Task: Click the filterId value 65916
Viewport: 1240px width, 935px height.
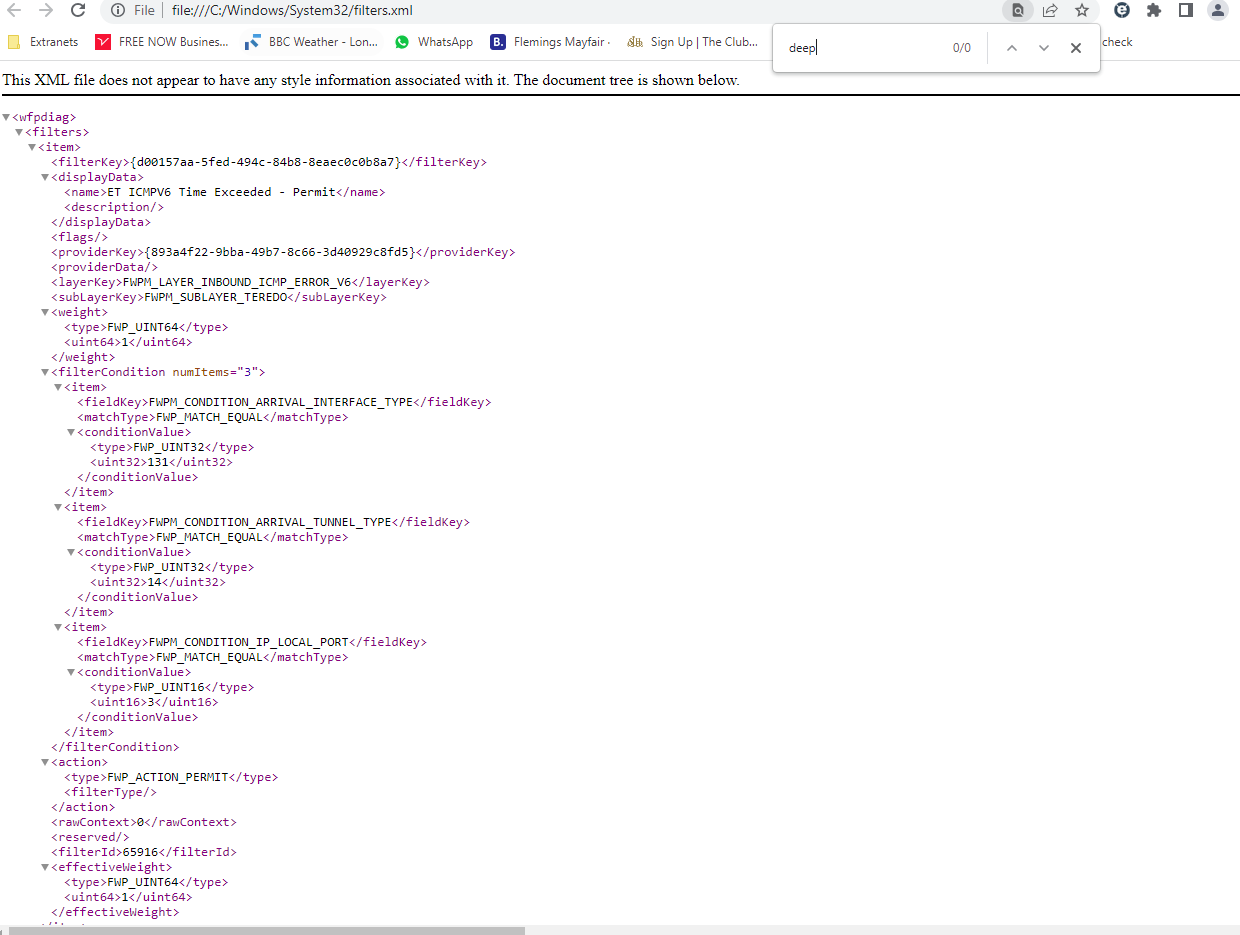Action: point(140,852)
